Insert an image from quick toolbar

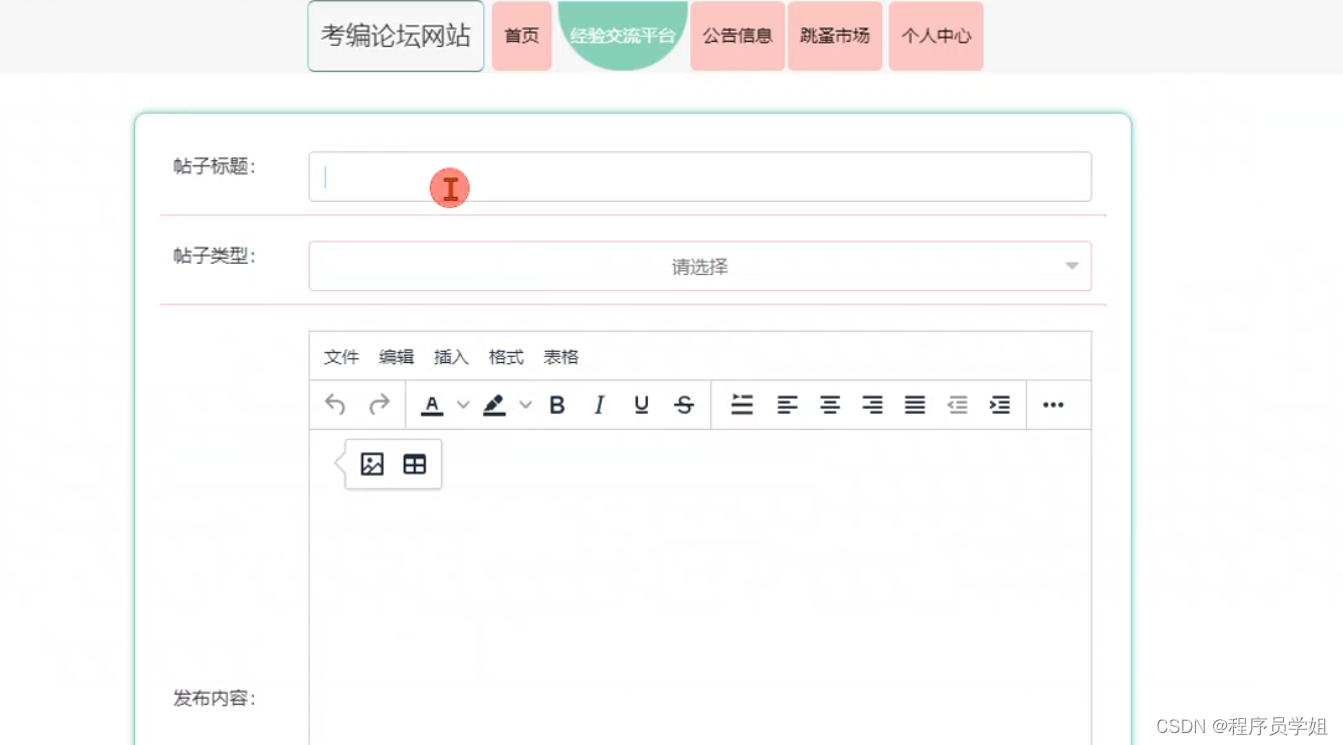[x=372, y=464]
